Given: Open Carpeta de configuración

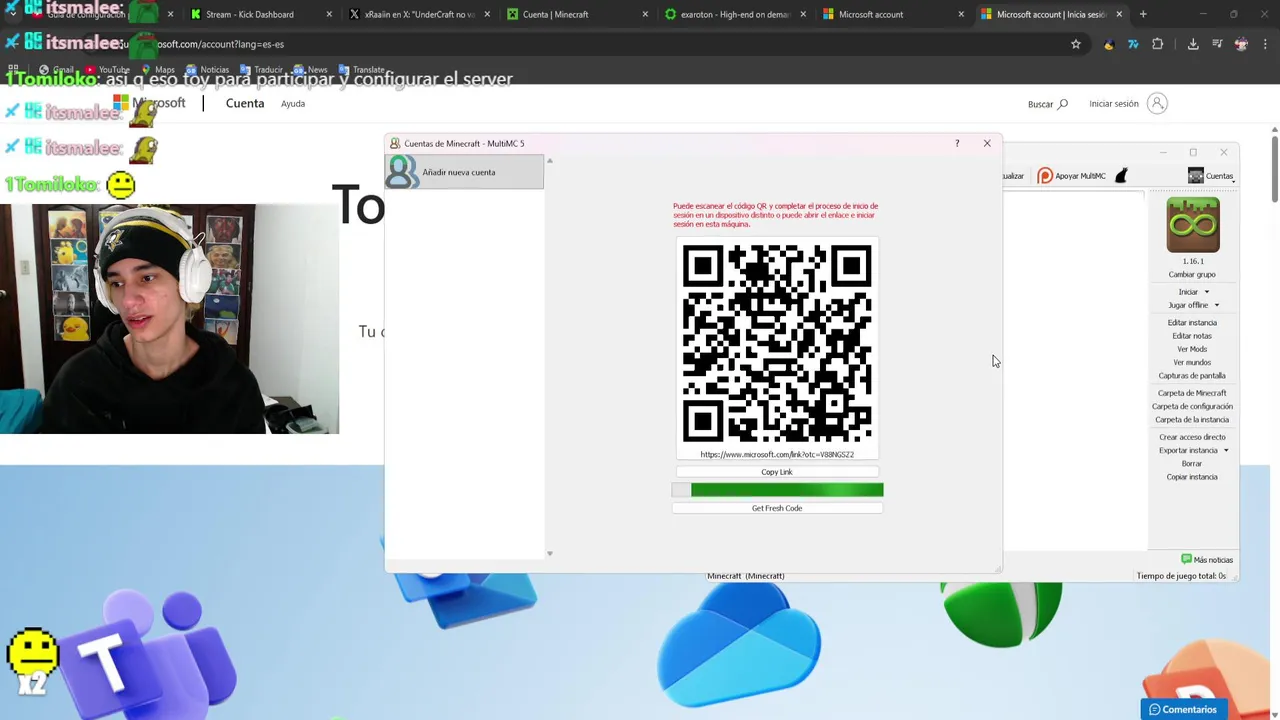Looking at the screenshot, I should pos(1192,406).
